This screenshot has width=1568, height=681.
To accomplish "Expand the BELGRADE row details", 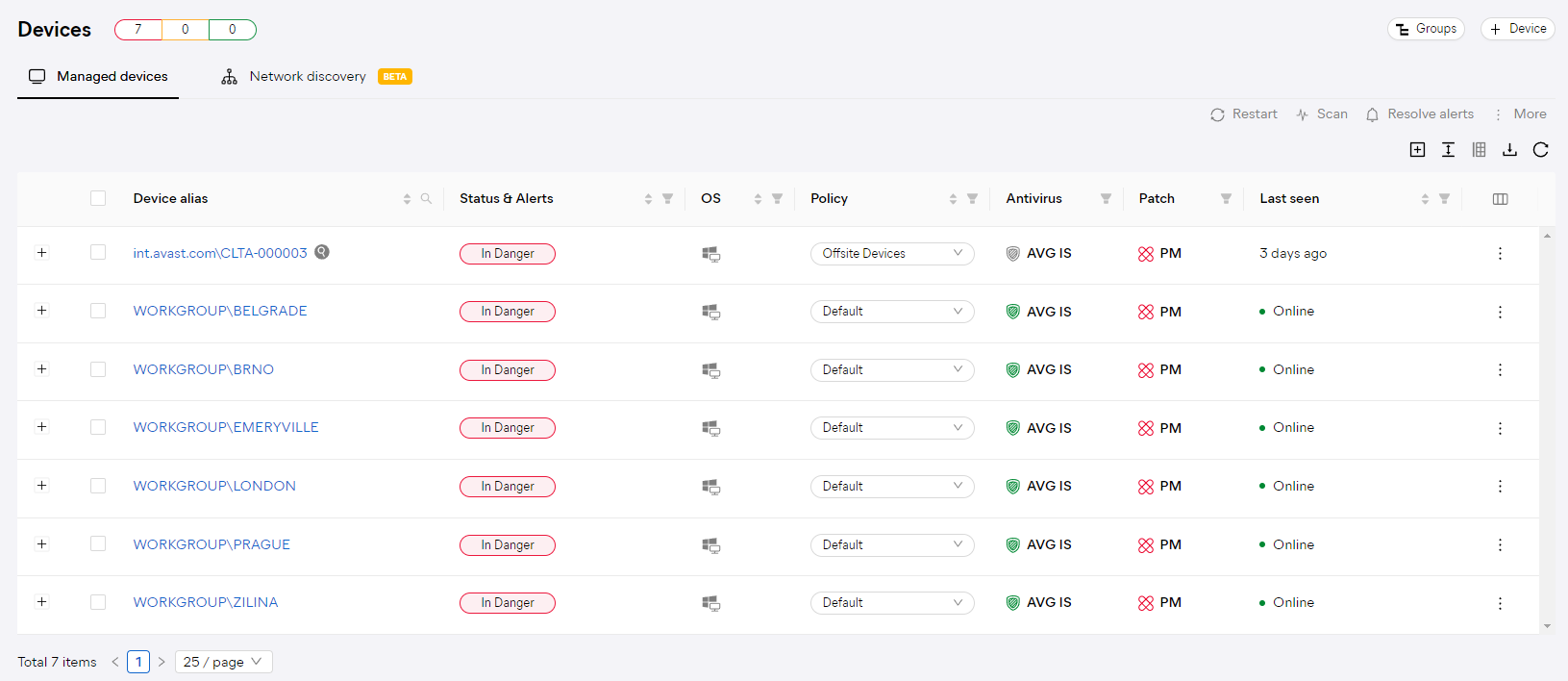I will [x=41, y=311].
